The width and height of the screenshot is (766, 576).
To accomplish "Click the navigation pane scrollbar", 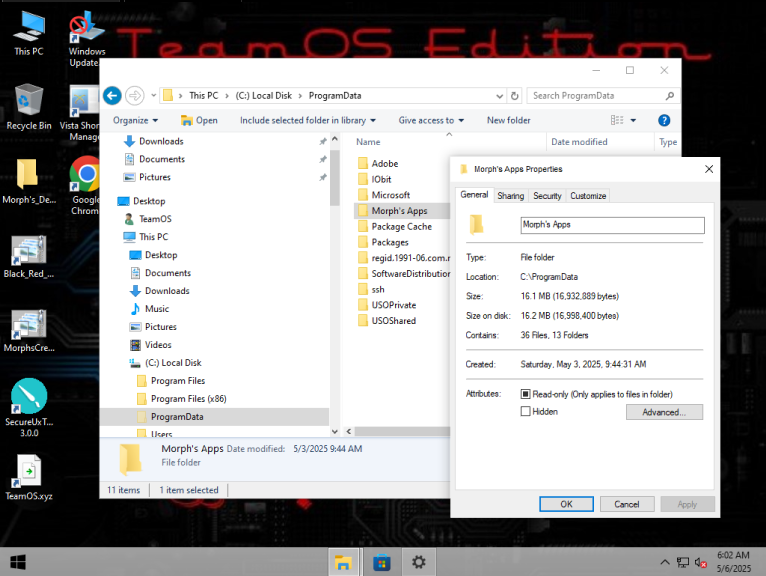I will [335, 178].
